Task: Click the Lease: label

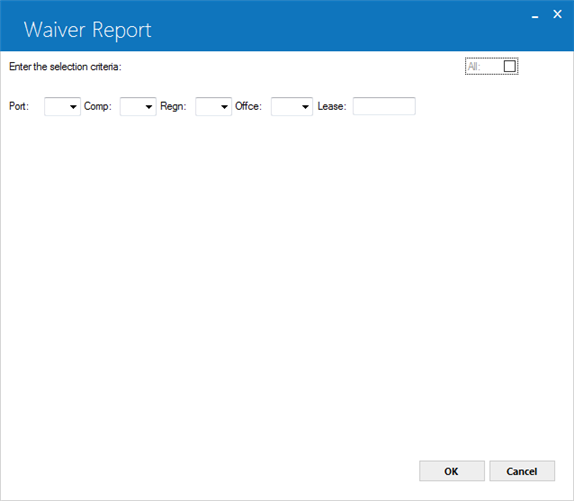Action: click(332, 106)
